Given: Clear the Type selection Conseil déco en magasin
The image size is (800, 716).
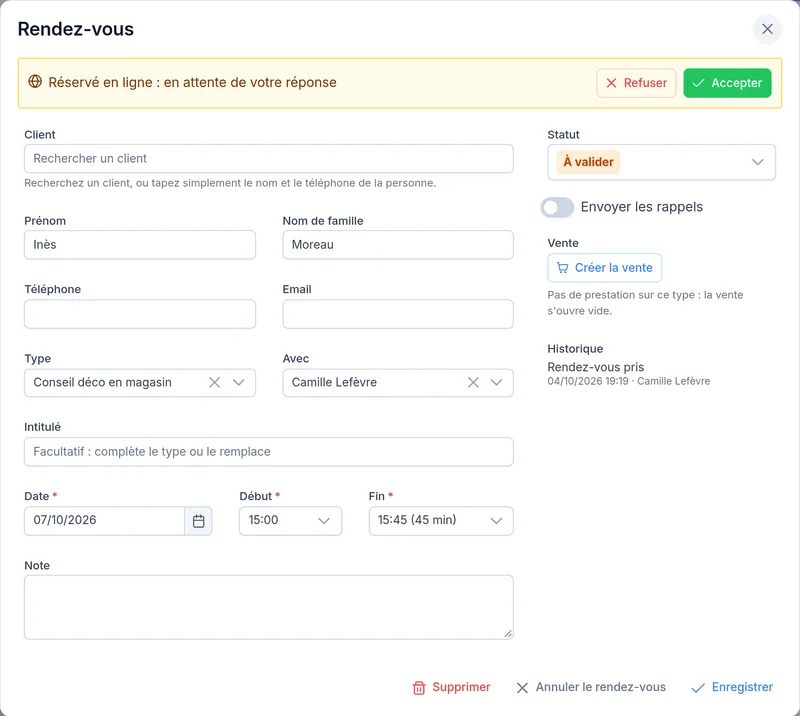Looking at the screenshot, I should 214,383.
